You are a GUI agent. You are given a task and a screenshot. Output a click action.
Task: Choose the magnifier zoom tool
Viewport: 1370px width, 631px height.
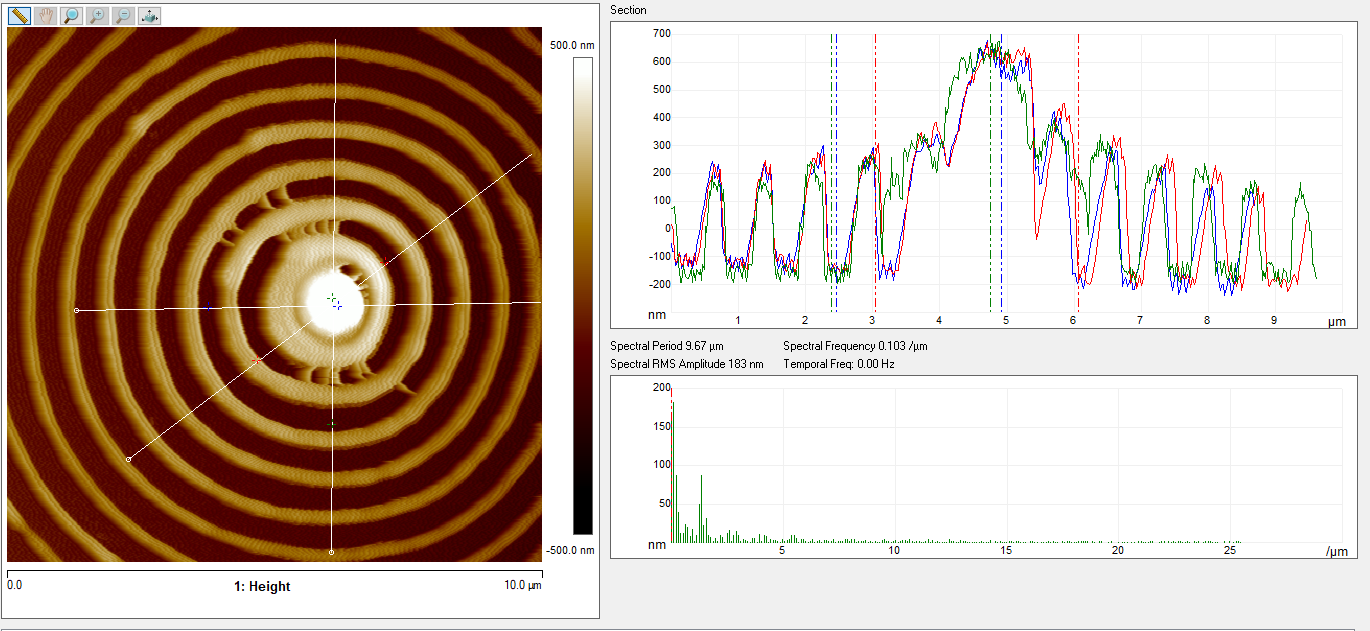(71, 16)
